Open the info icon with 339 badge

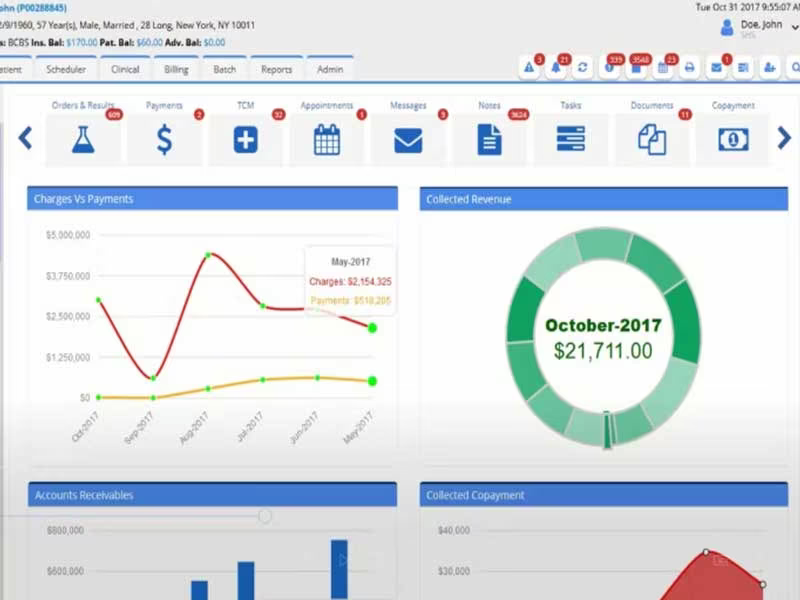(609, 67)
